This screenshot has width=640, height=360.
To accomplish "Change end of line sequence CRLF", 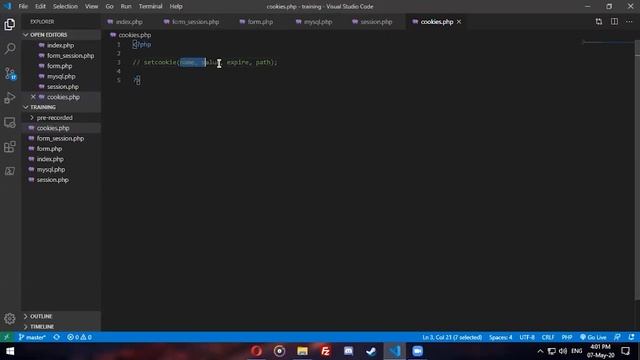I will tap(548, 337).
